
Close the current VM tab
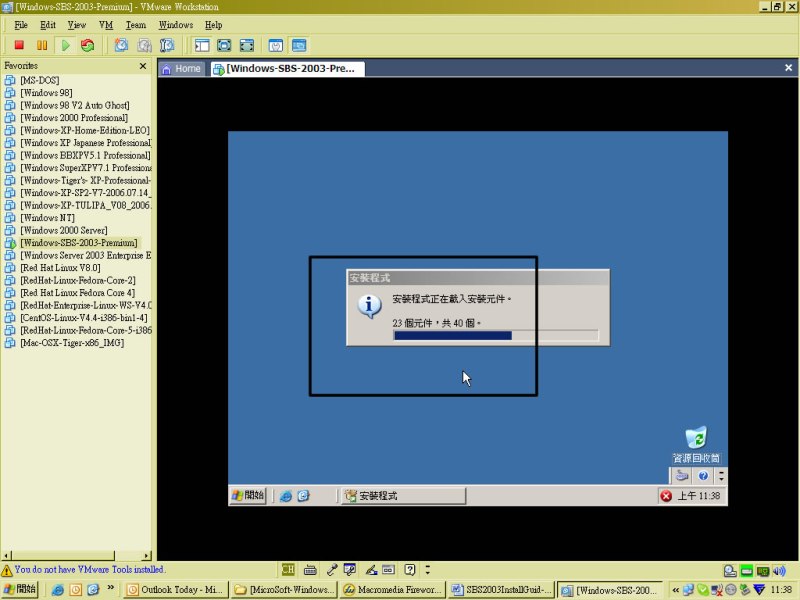pyautogui.click(x=788, y=67)
